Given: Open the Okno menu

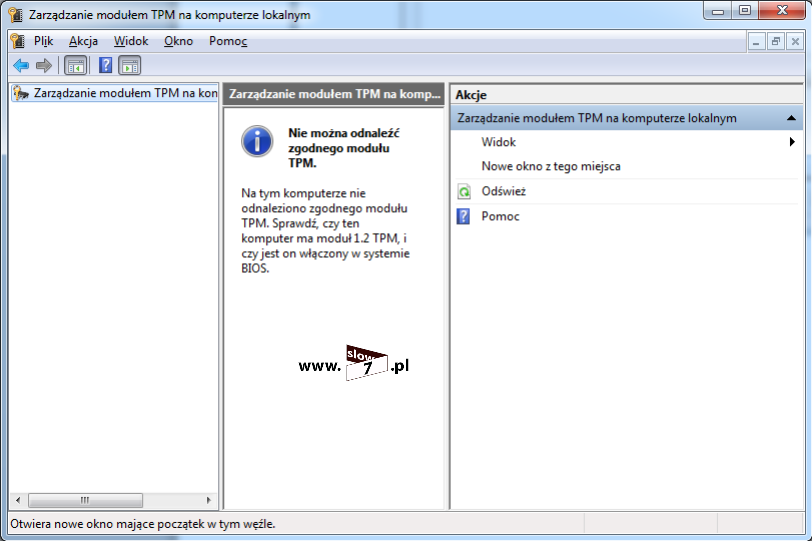Looking at the screenshot, I should 179,41.
